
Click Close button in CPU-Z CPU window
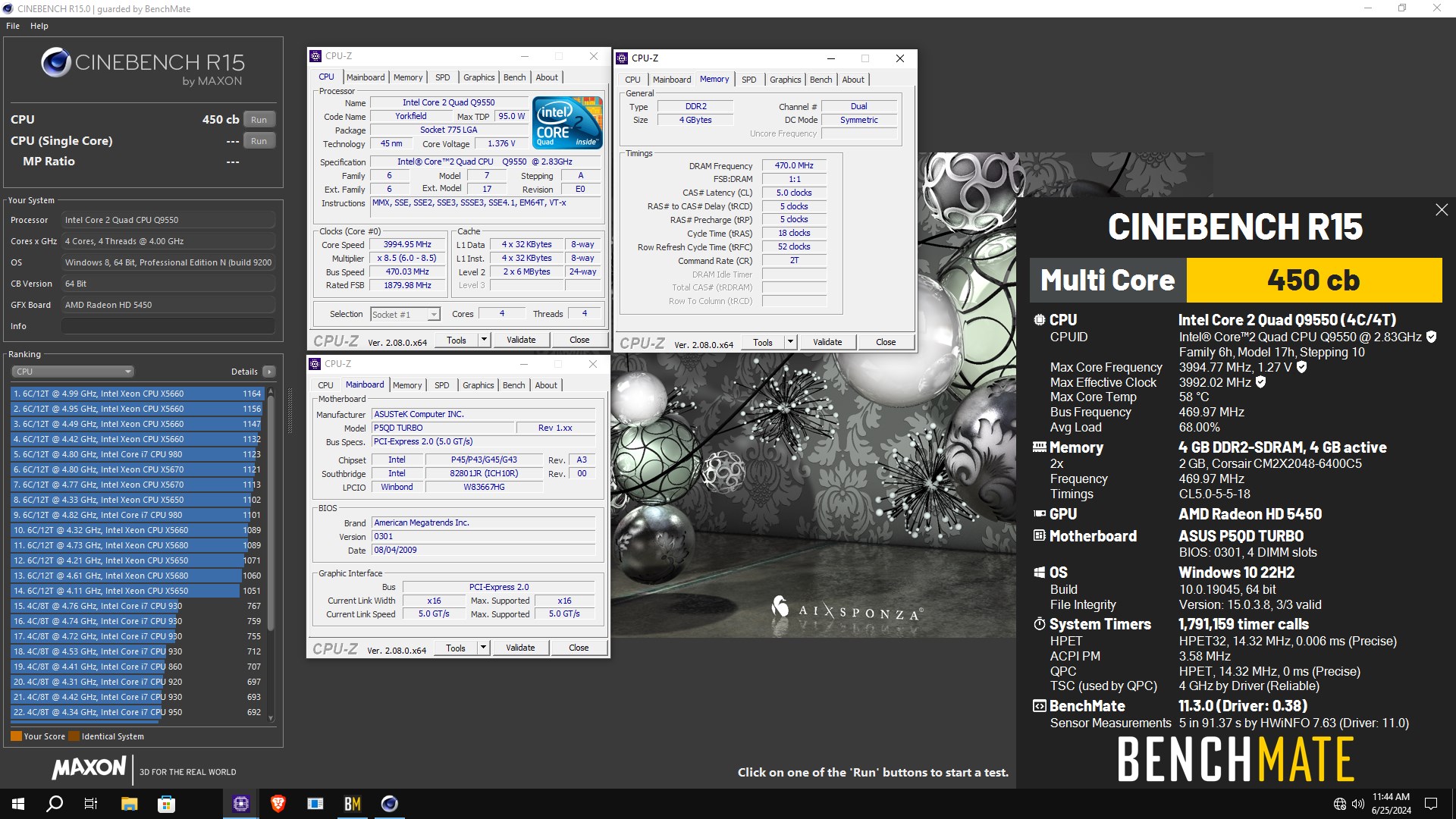[579, 340]
